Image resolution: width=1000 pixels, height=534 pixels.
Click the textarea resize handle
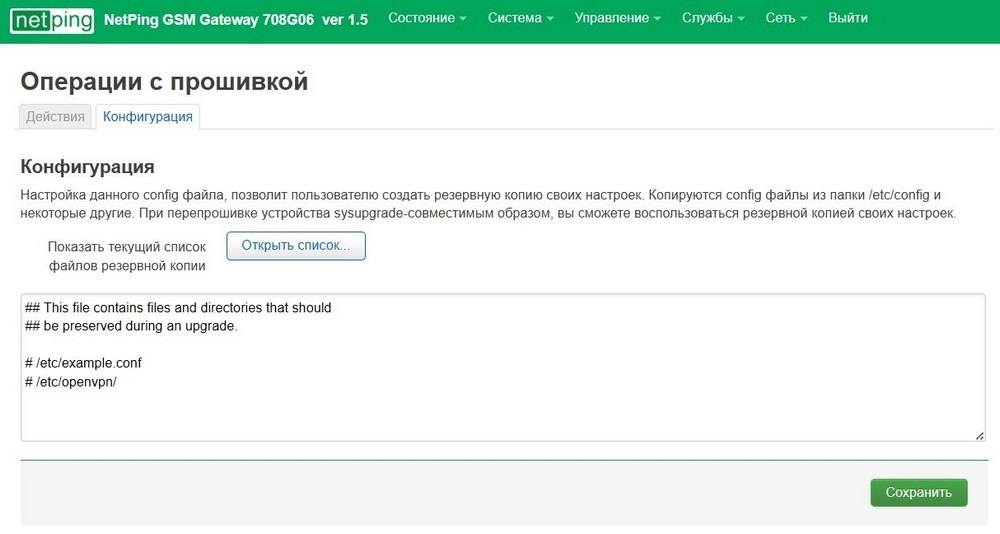click(x=980, y=435)
